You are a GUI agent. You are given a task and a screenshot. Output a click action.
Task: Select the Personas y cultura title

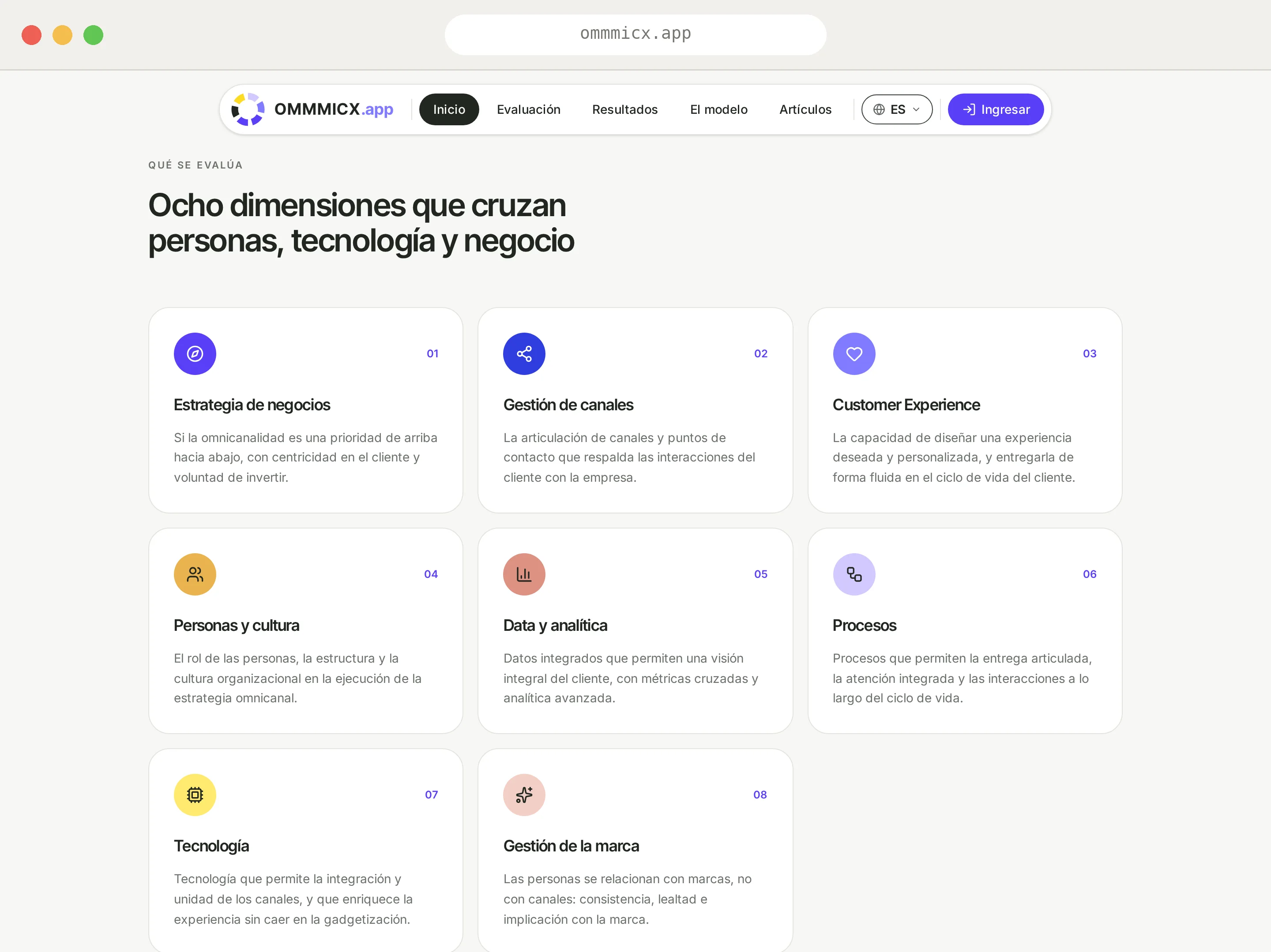[236, 625]
